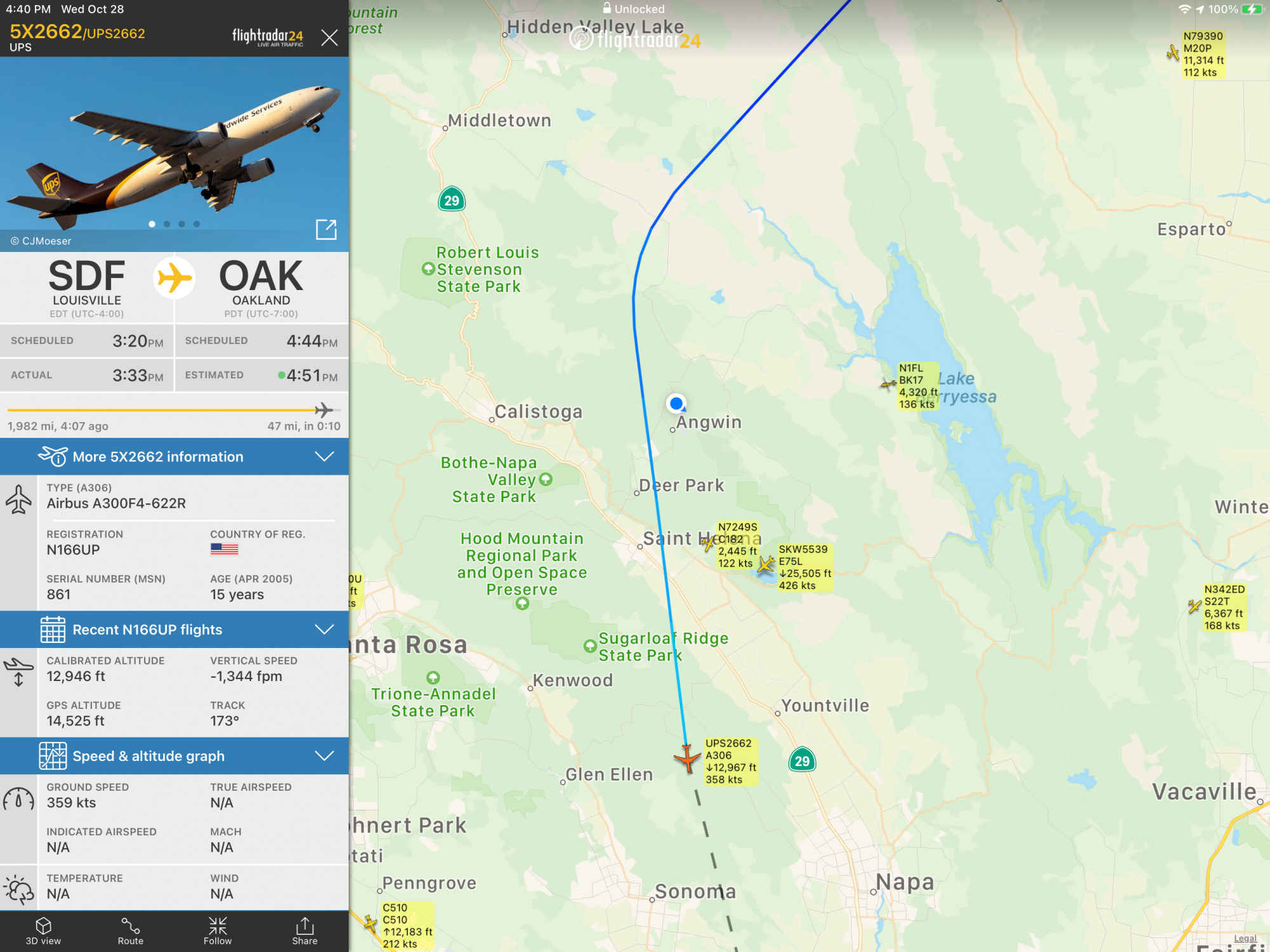Open the Legal link on map

point(1245,938)
